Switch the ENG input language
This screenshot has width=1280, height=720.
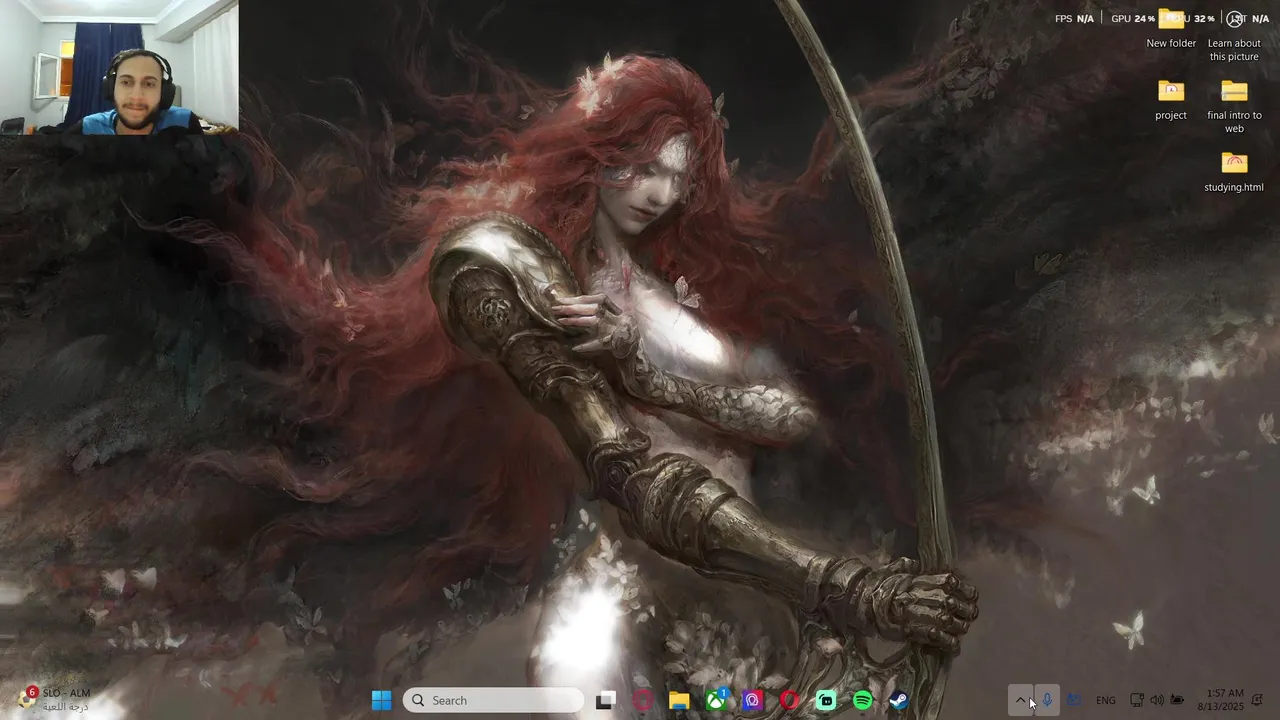click(1106, 701)
